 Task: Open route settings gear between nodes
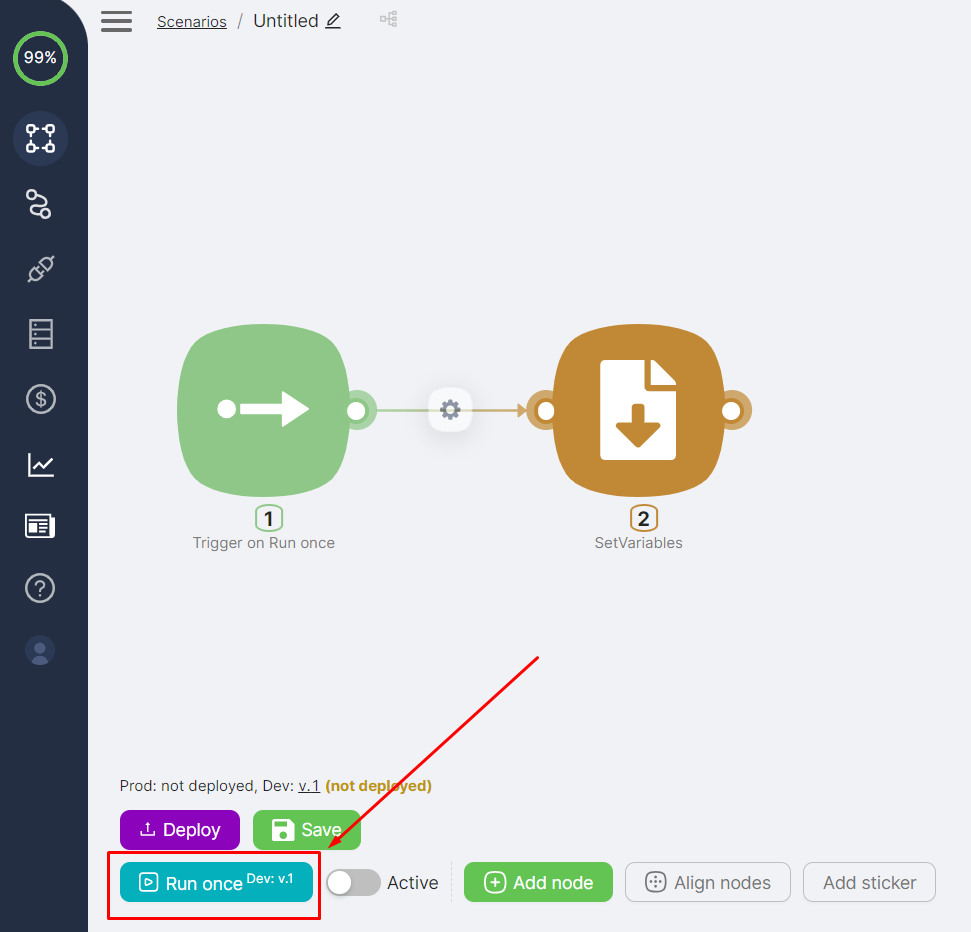click(450, 410)
